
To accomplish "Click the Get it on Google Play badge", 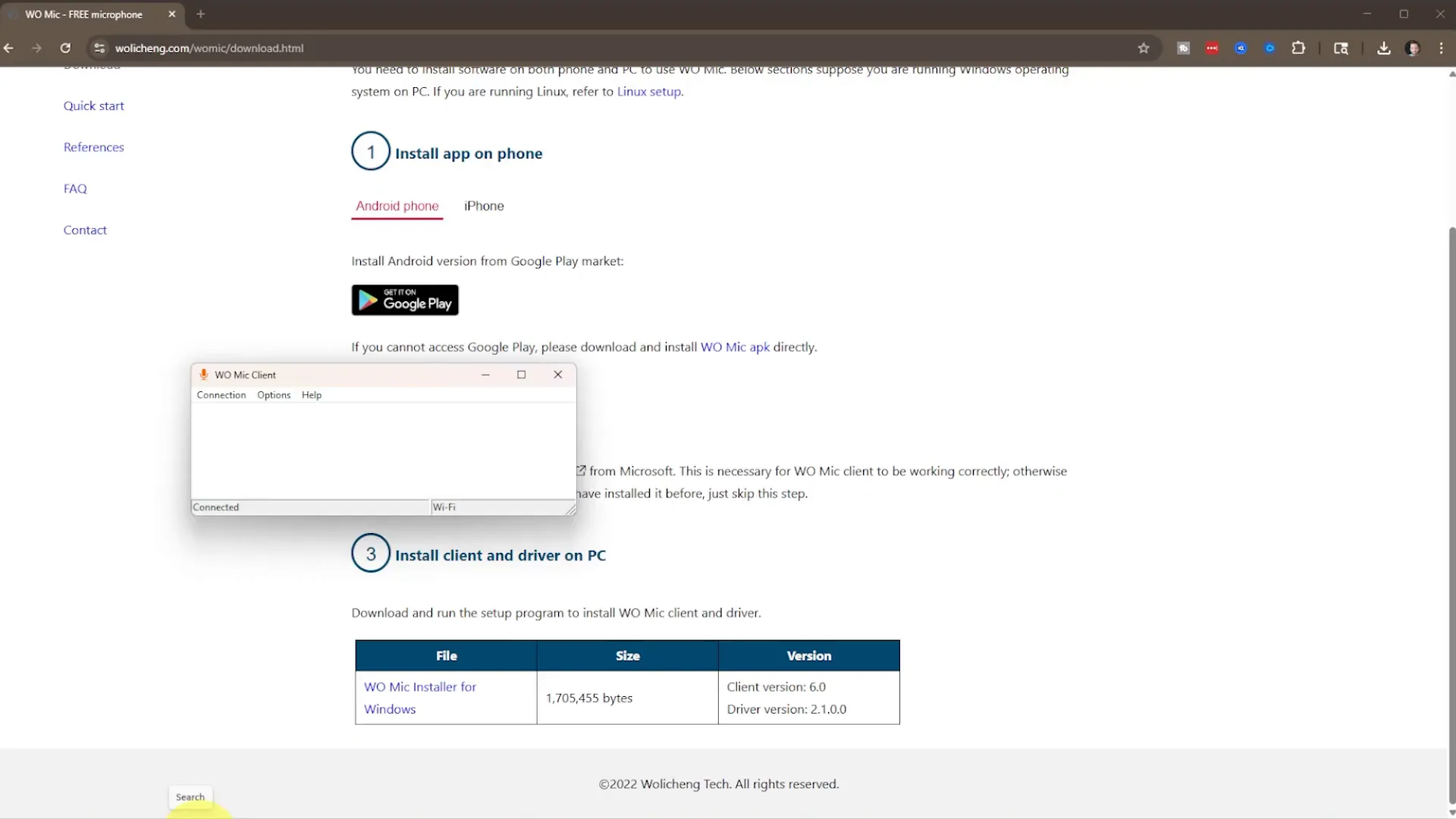I will pyautogui.click(x=405, y=300).
